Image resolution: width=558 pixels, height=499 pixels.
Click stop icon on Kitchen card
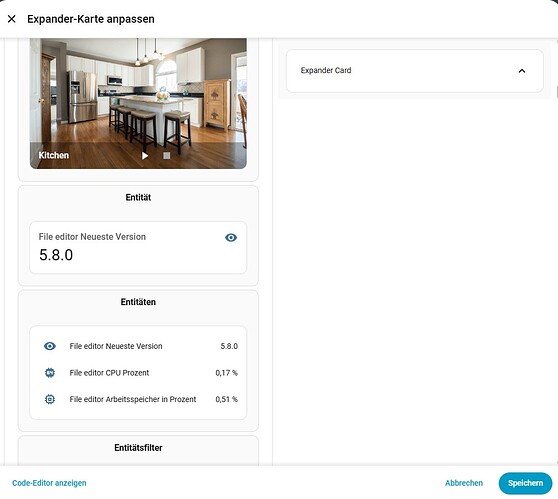(167, 156)
